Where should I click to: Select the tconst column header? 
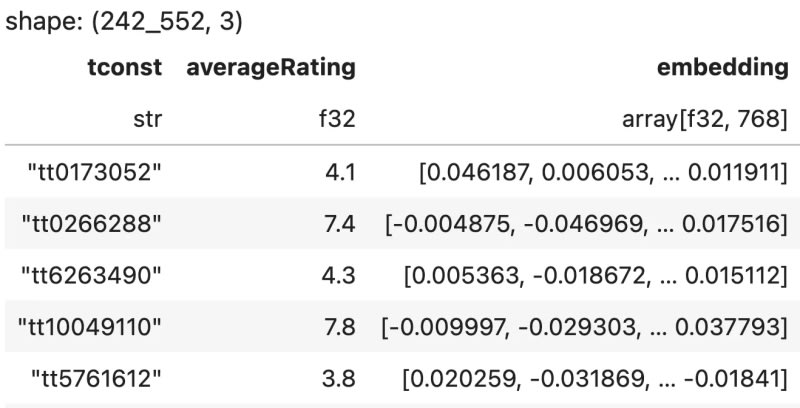tap(124, 68)
